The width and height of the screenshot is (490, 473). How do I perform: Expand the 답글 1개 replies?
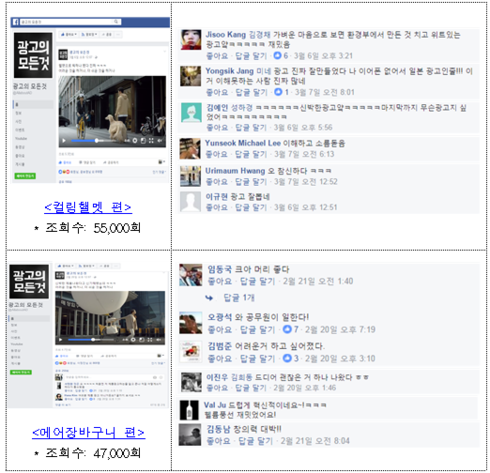[239, 298]
